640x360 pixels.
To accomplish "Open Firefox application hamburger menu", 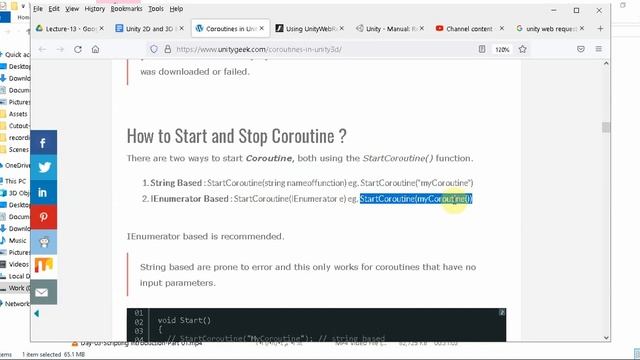I will click(x=598, y=49).
